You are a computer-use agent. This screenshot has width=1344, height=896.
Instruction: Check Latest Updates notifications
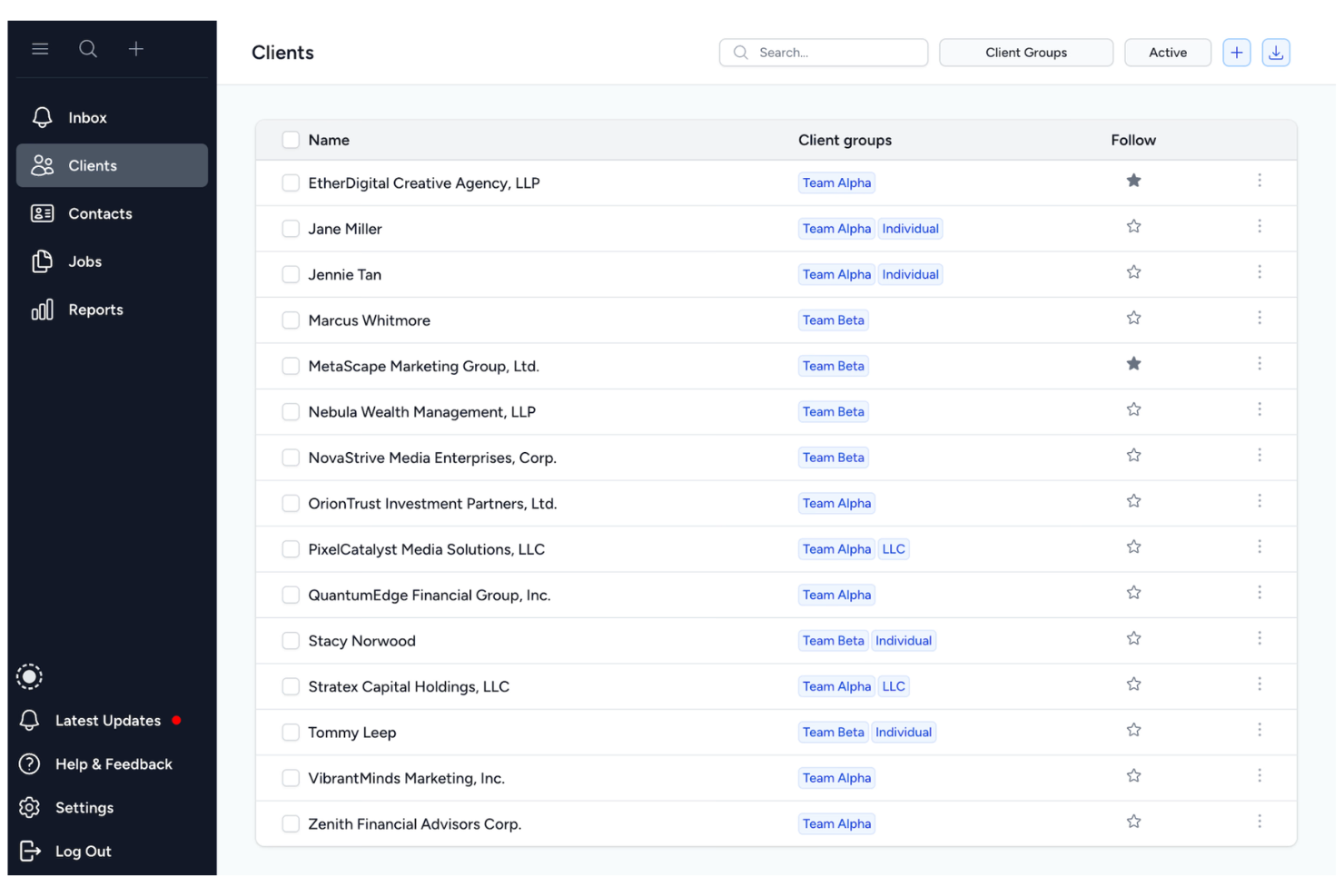pos(107,720)
